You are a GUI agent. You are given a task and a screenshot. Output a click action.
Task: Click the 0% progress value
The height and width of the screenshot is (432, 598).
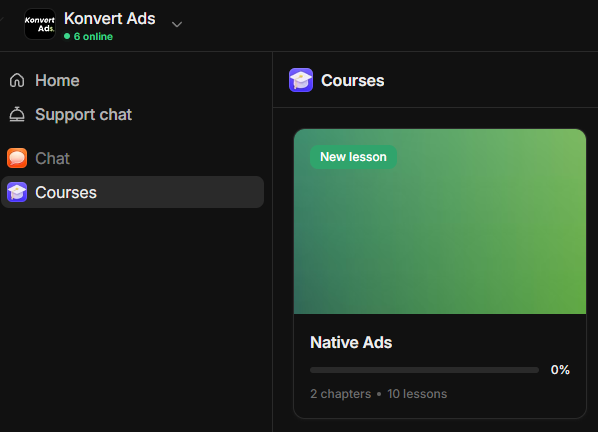(x=560, y=370)
